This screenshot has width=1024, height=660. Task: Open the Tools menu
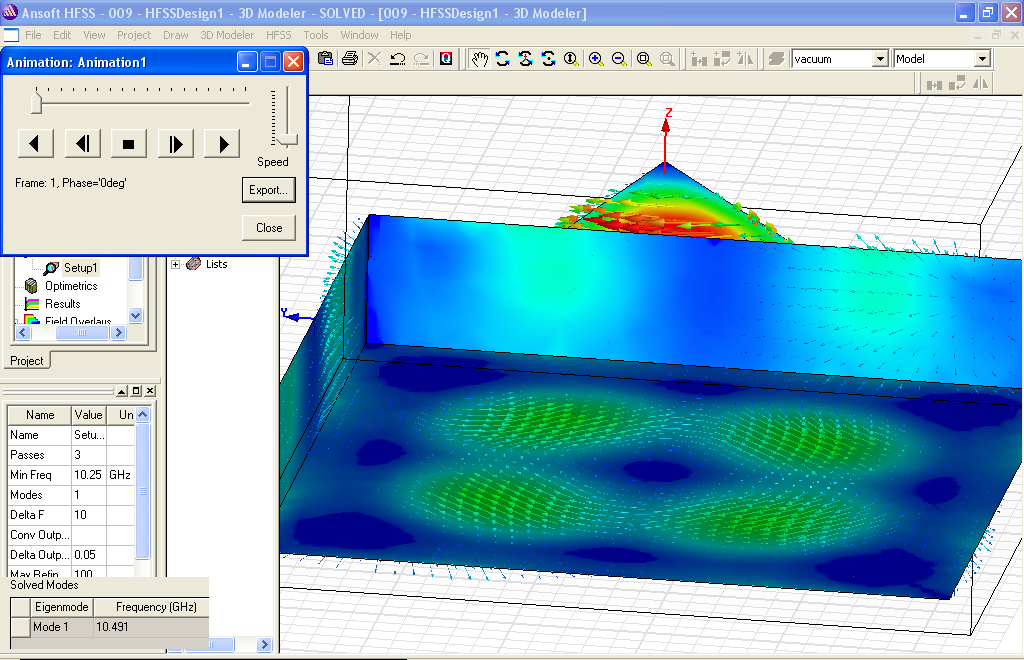pyautogui.click(x=315, y=35)
